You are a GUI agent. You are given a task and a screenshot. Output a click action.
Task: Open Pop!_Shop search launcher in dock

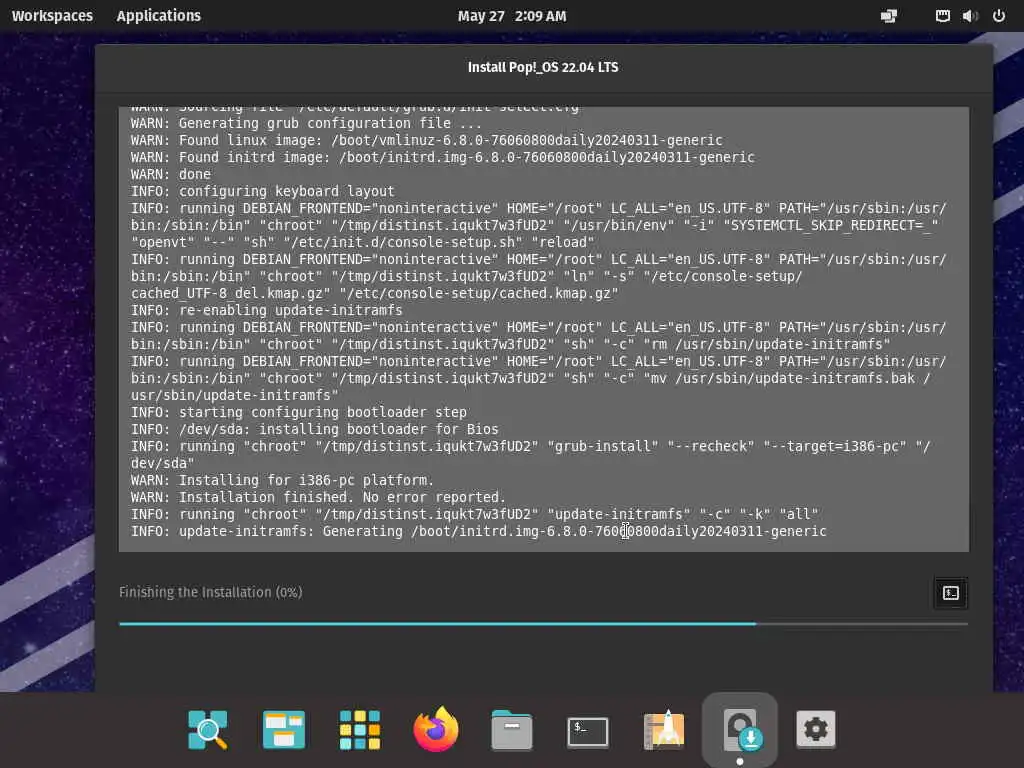pos(208,729)
